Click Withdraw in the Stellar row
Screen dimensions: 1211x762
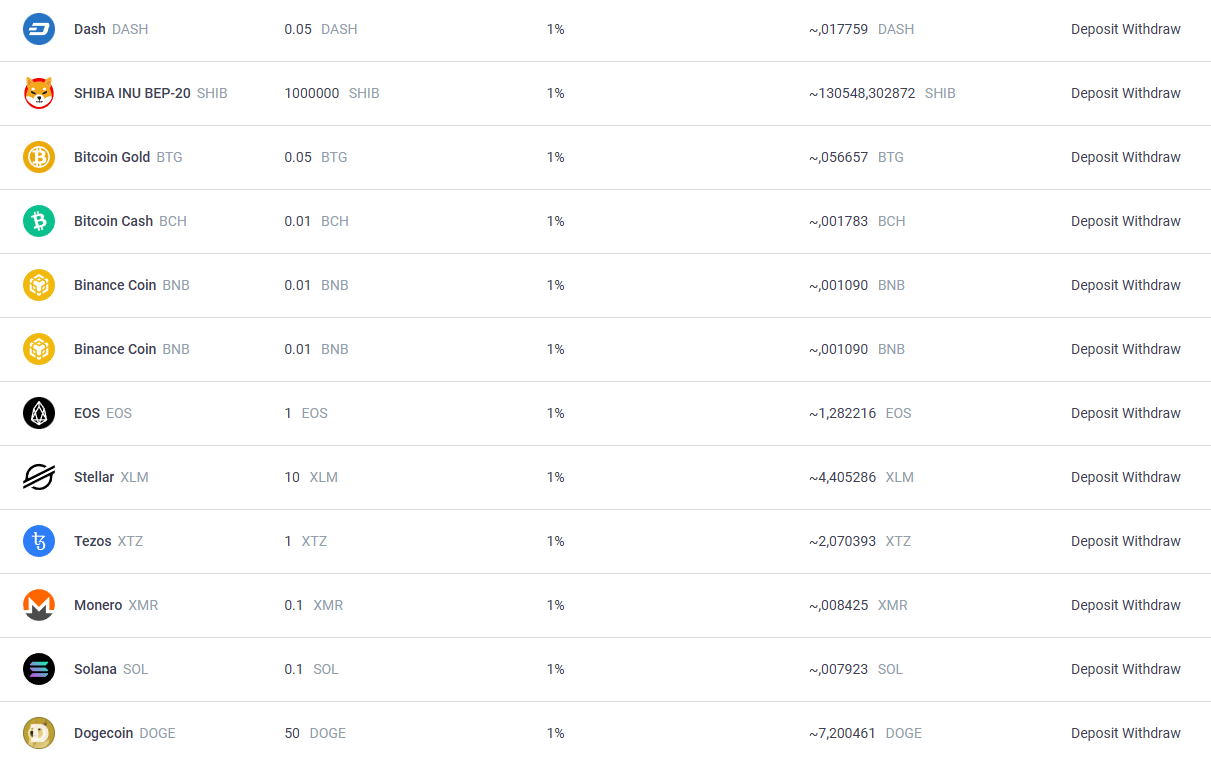[1152, 477]
